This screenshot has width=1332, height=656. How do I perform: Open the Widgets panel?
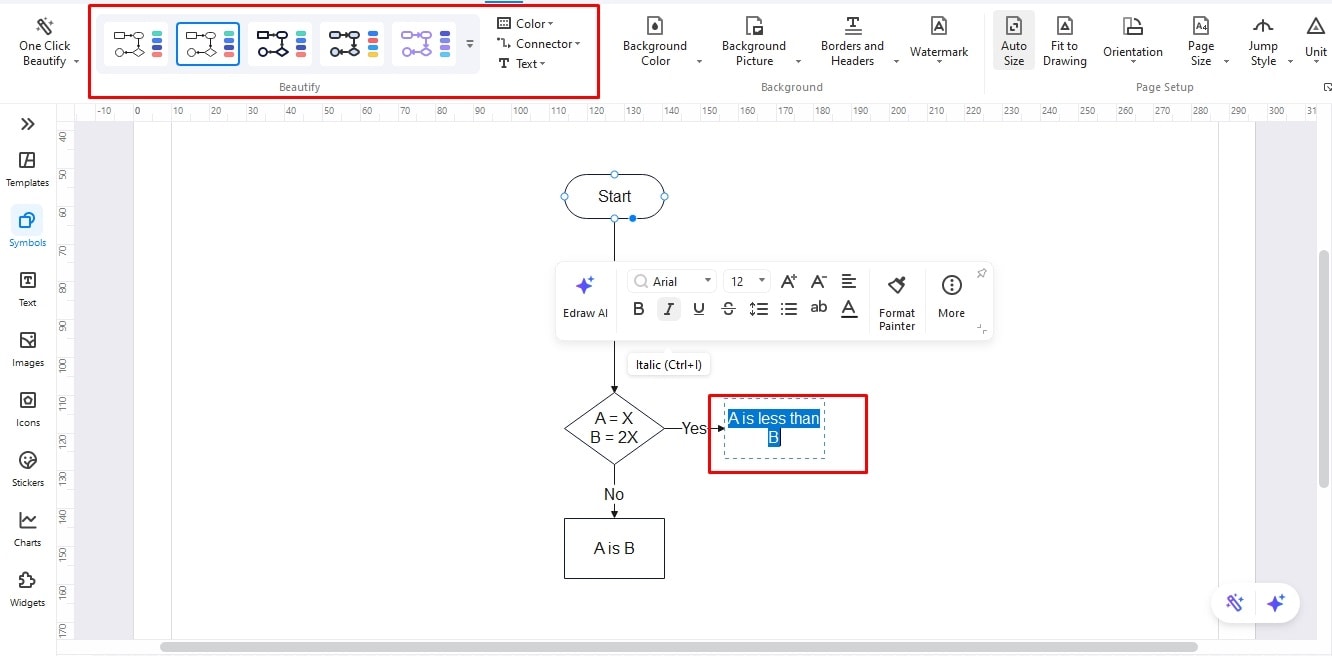click(x=28, y=588)
